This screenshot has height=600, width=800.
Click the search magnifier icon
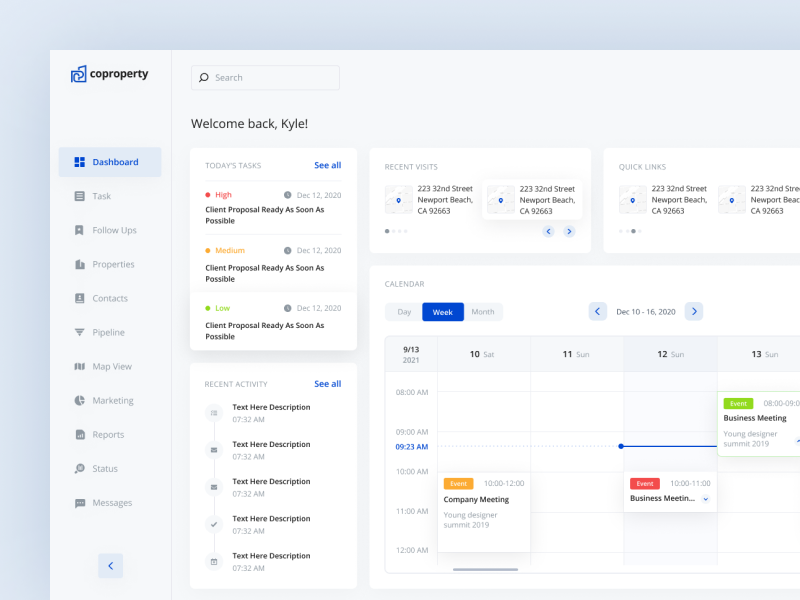coord(204,78)
